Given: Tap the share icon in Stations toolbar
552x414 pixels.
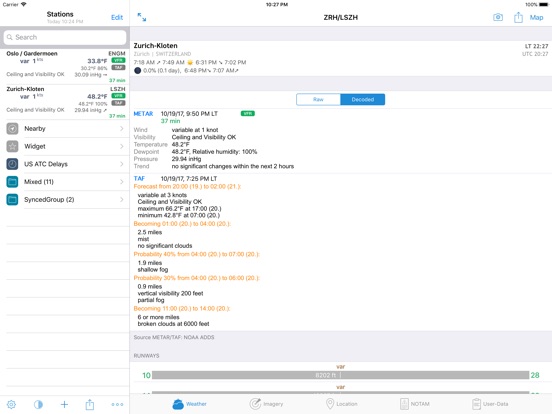Looking at the screenshot, I should pyautogui.click(x=90, y=404).
